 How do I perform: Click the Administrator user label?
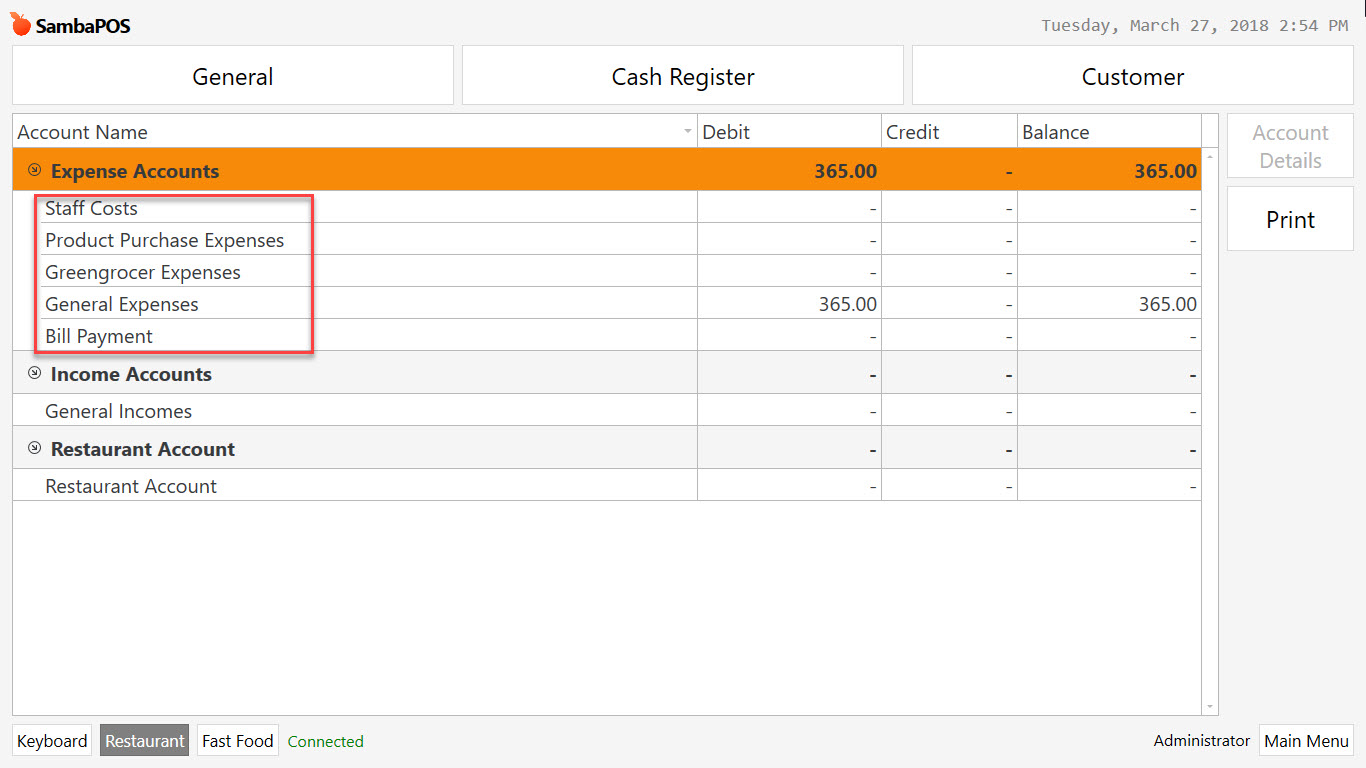[1201, 740]
